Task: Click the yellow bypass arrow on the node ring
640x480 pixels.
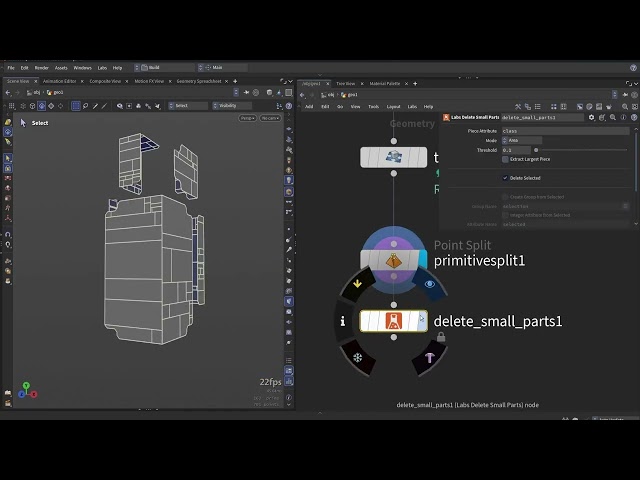Action: pyautogui.click(x=358, y=284)
